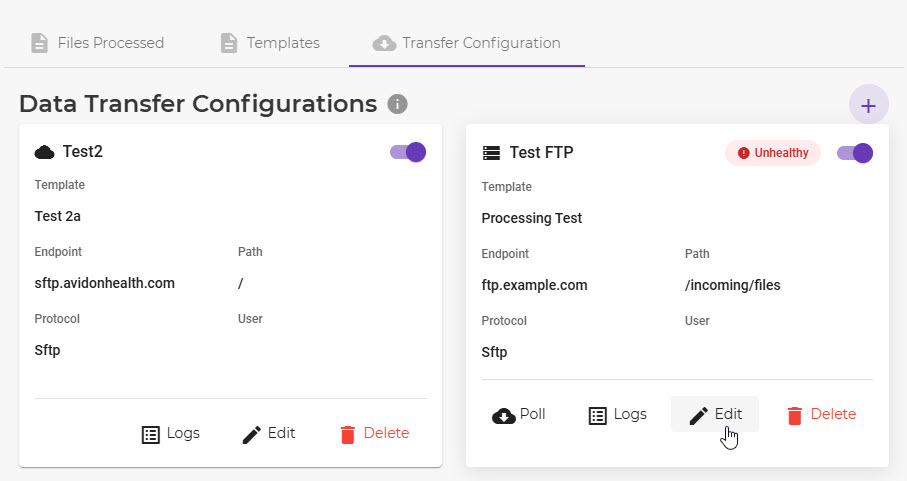Select the Transfer Configuration tab
The image size is (907, 481).
tap(467, 43)
